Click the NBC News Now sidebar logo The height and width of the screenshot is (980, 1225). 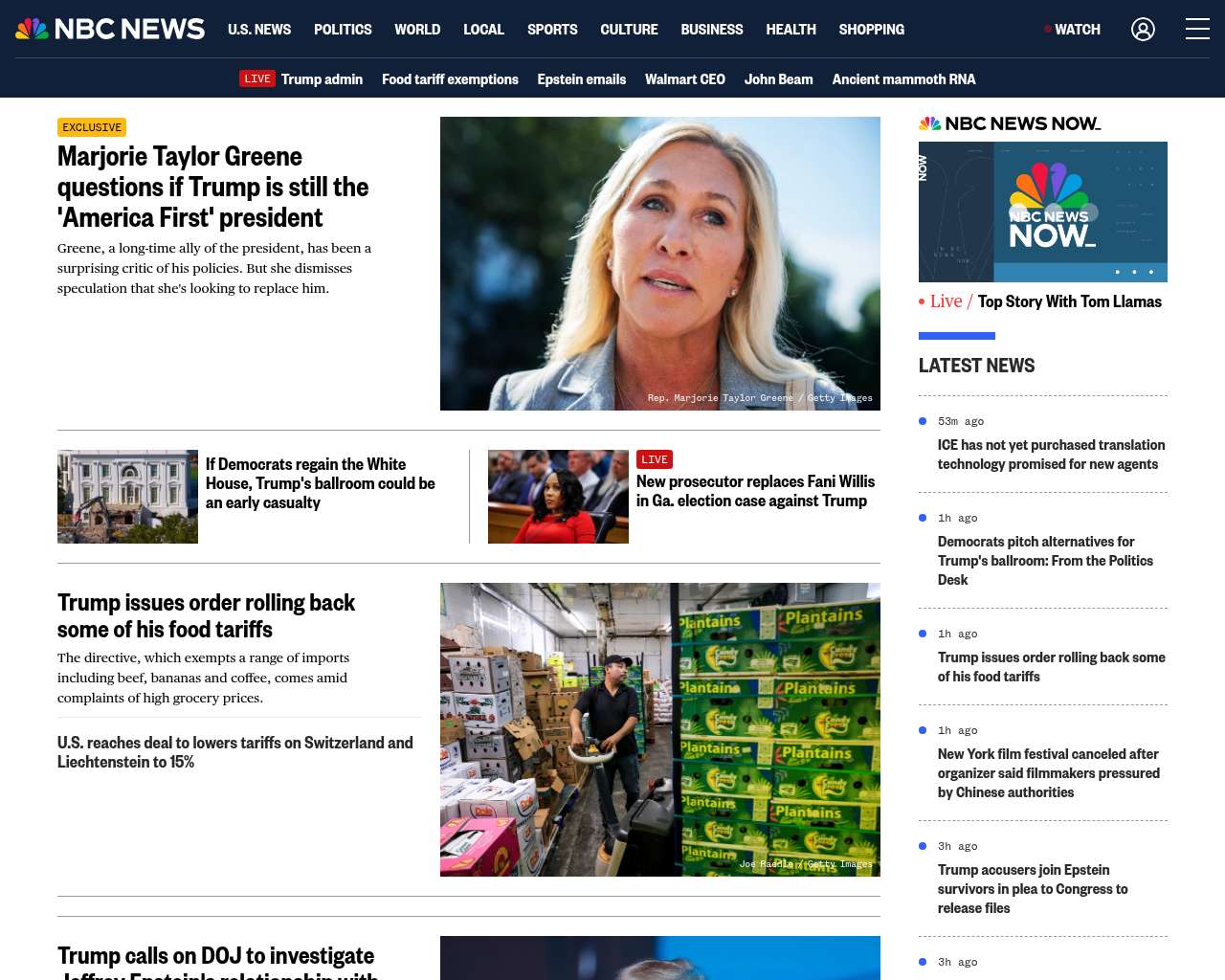click(x=1010, y=123)
